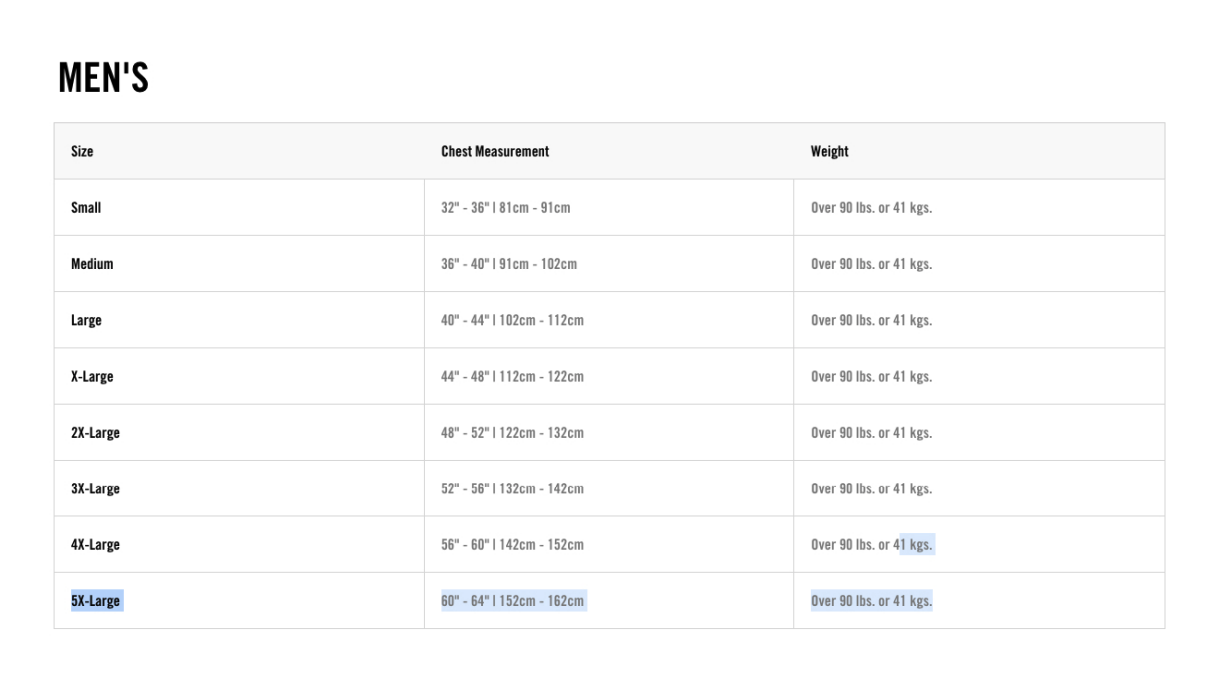Click chest measurement 36" - 40" | 91cm - 102cm

(x=509, y=264)
